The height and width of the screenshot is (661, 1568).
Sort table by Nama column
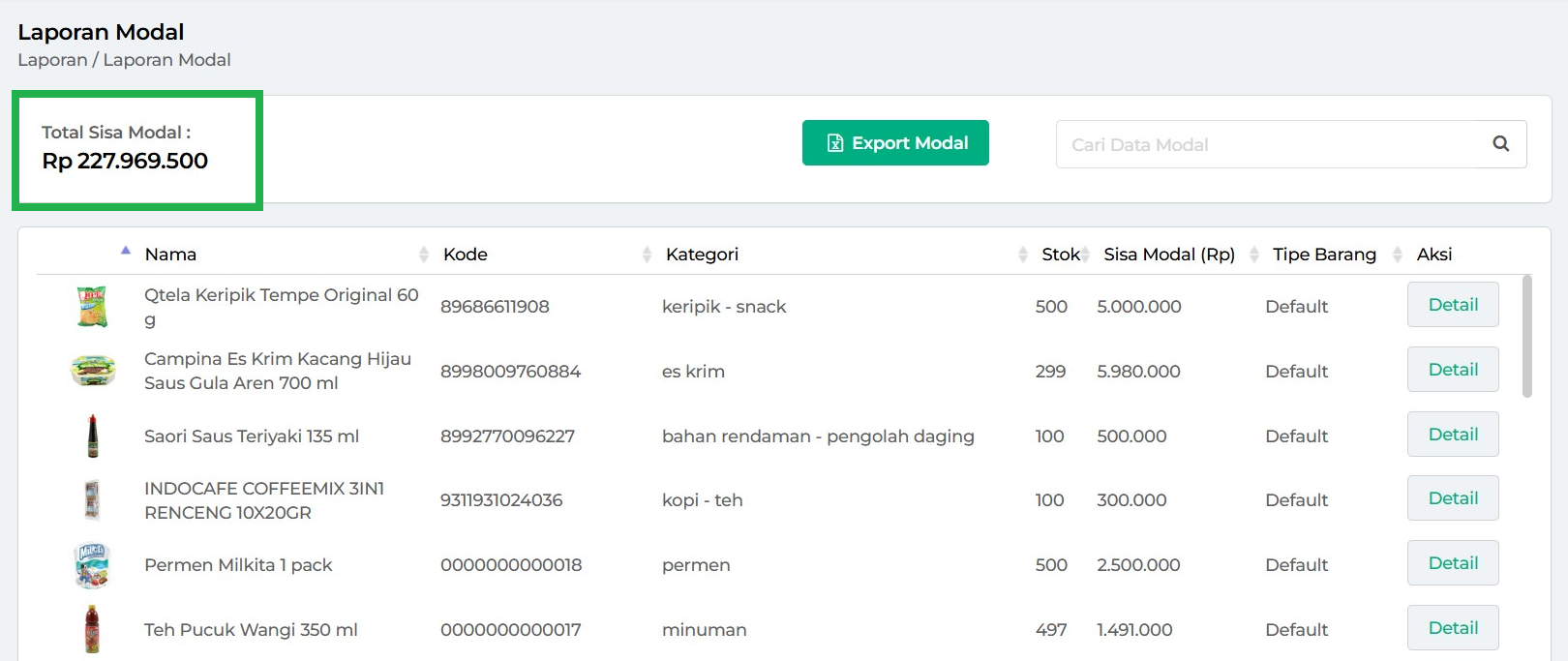click(x=171, y=255)
